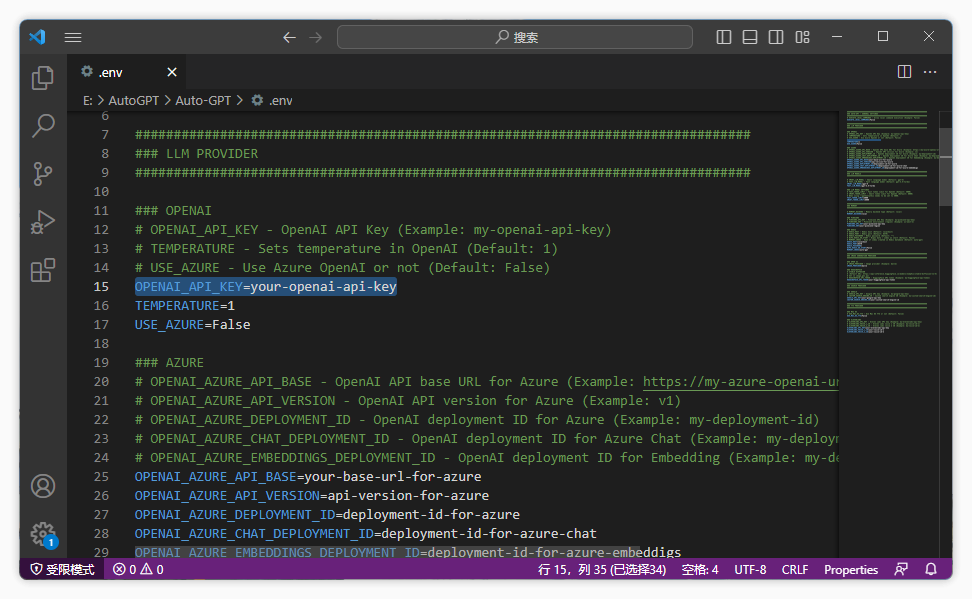The height and width of the screenshot is (599, 972).
Task: Open the Search view in activity bar
Action: 43,126
